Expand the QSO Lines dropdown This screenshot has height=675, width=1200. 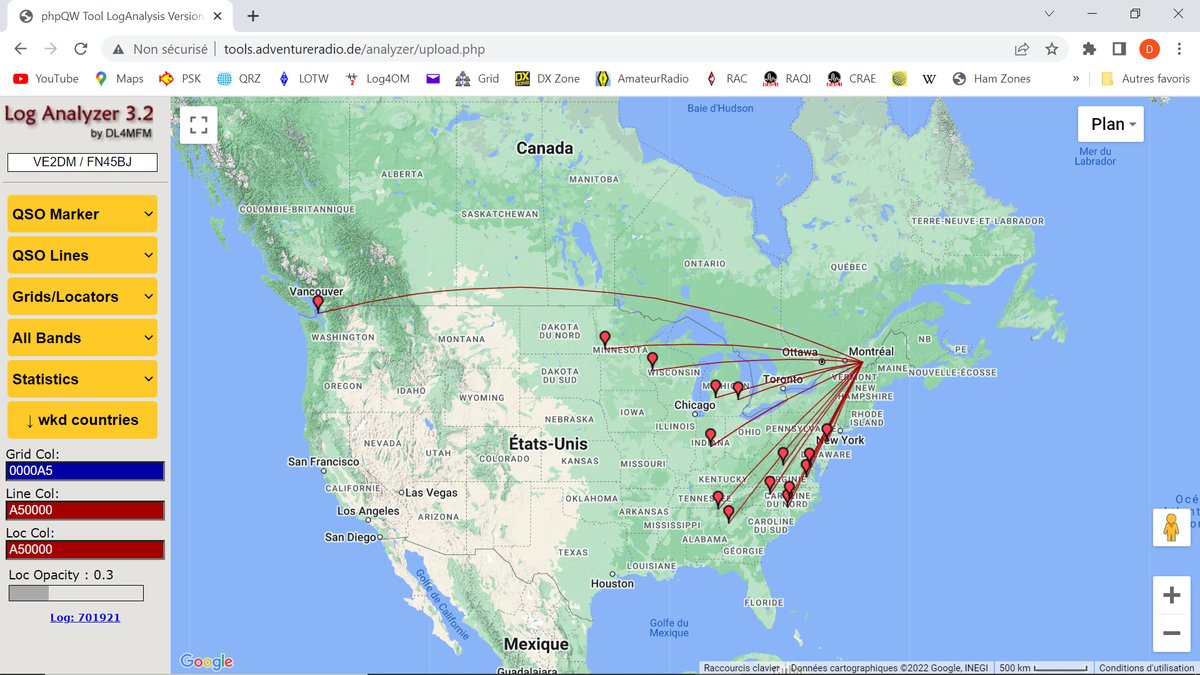point(82,255)
